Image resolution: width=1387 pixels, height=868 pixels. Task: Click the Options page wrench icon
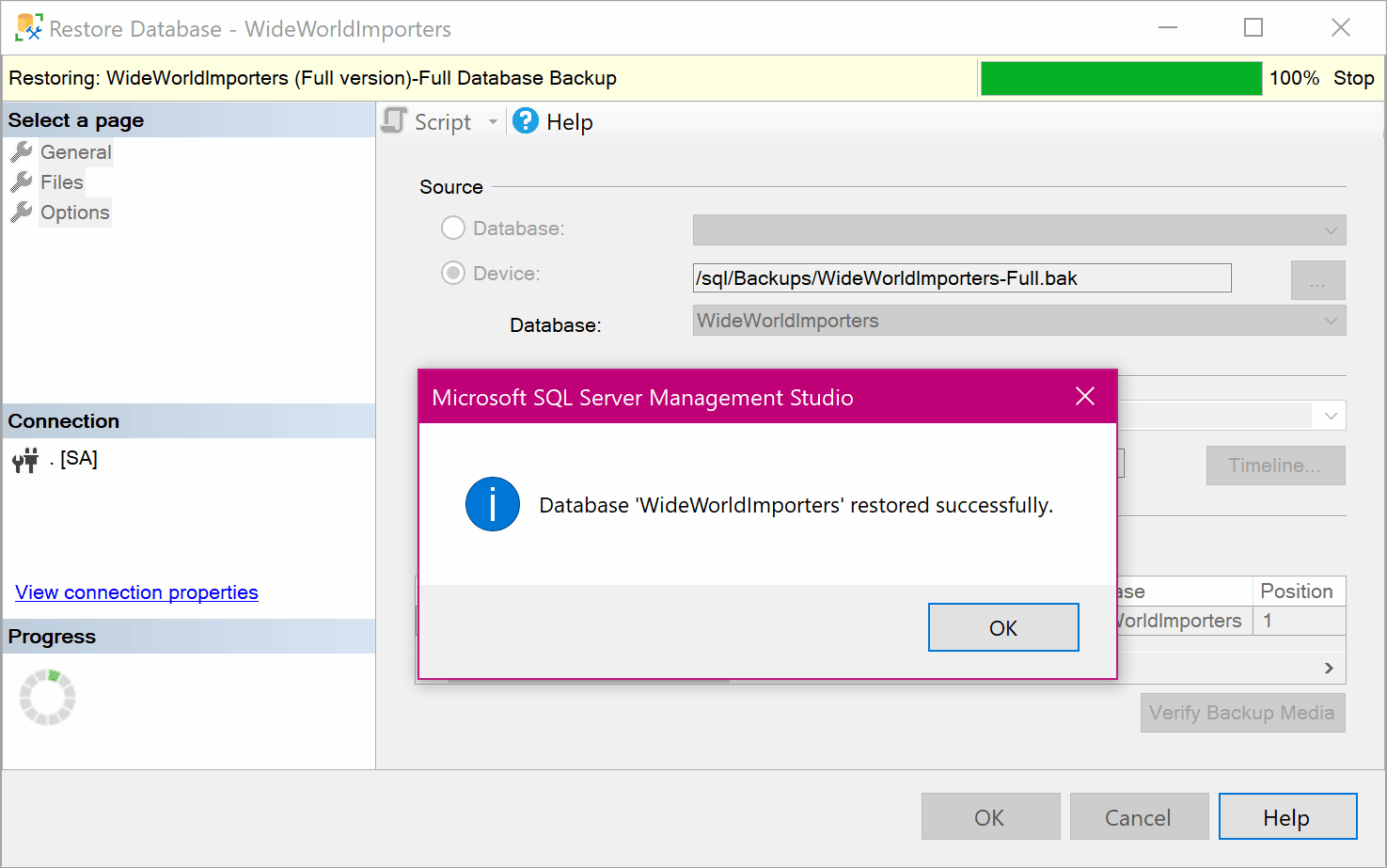[23, 212]
